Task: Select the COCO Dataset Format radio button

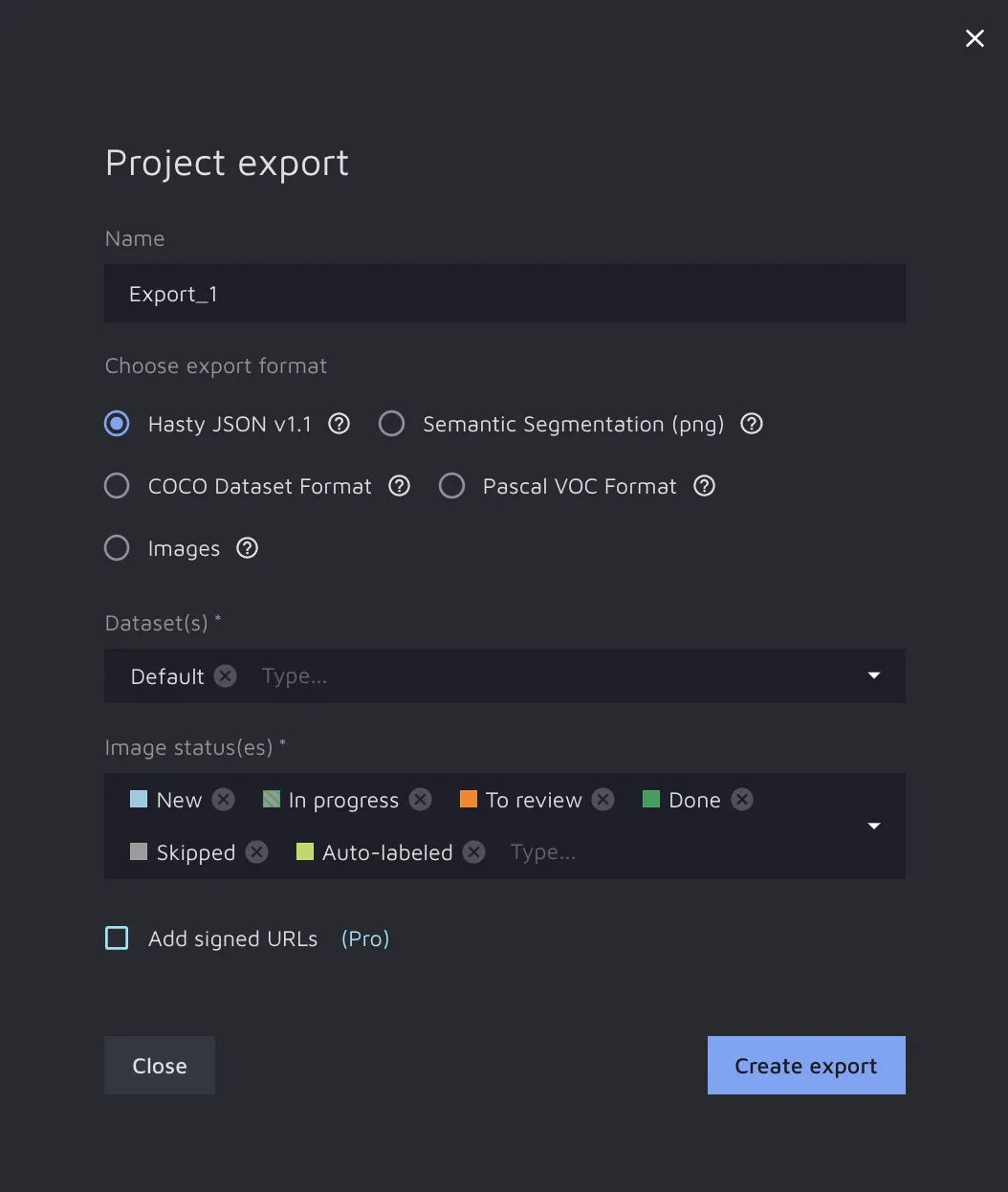Action: click(117, 486)
